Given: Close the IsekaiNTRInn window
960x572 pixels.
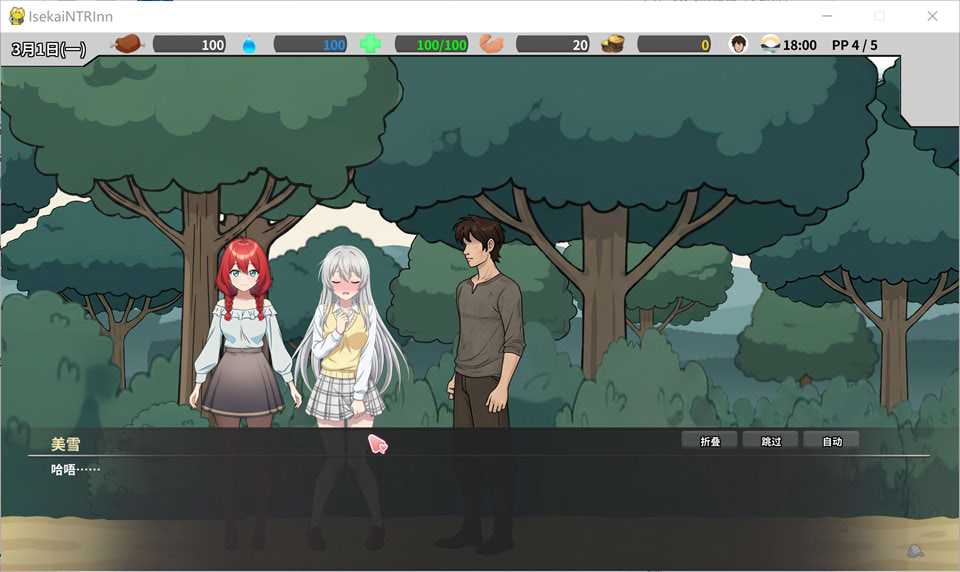Looking at the screenshot, I should tap(932, 16).
